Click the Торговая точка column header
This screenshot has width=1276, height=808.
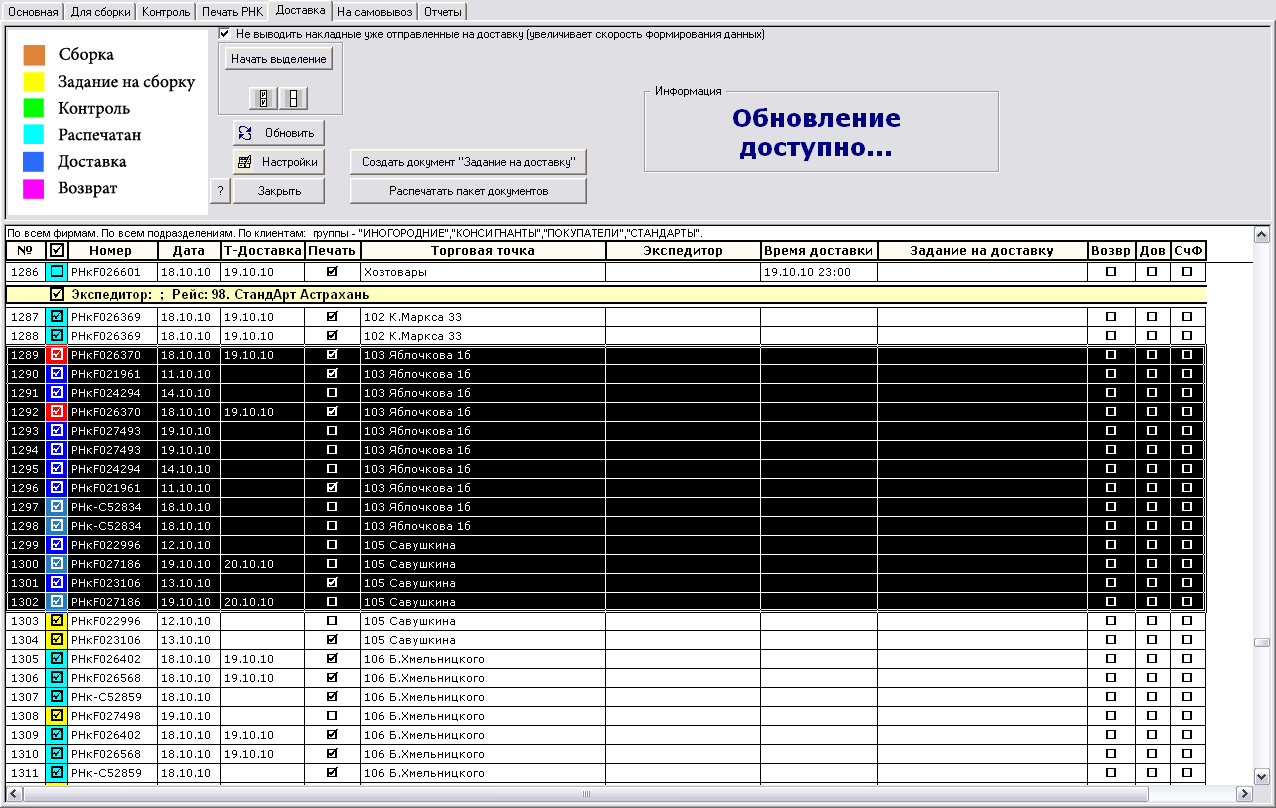coord(482,251)
